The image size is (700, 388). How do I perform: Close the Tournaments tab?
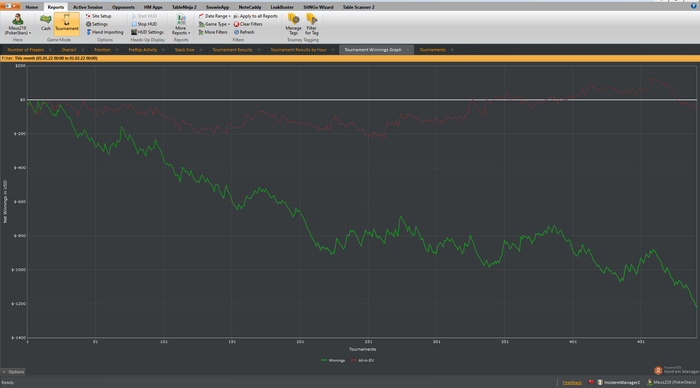(452, 50)
